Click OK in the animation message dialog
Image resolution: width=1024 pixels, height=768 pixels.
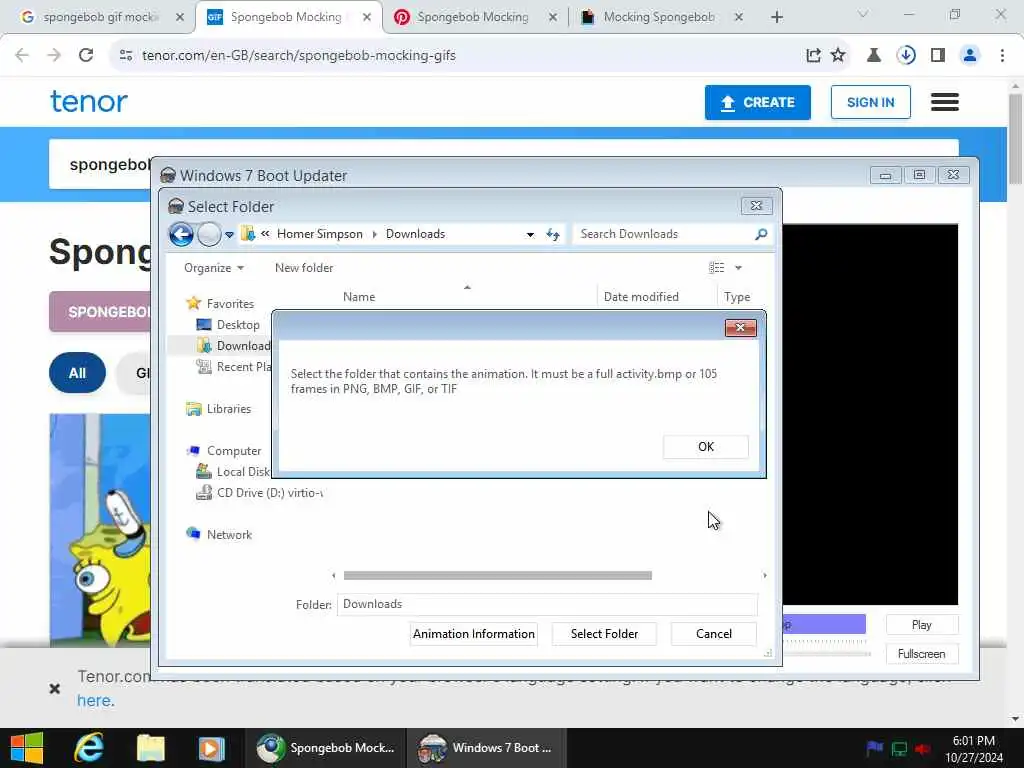[x=705, y=447]
